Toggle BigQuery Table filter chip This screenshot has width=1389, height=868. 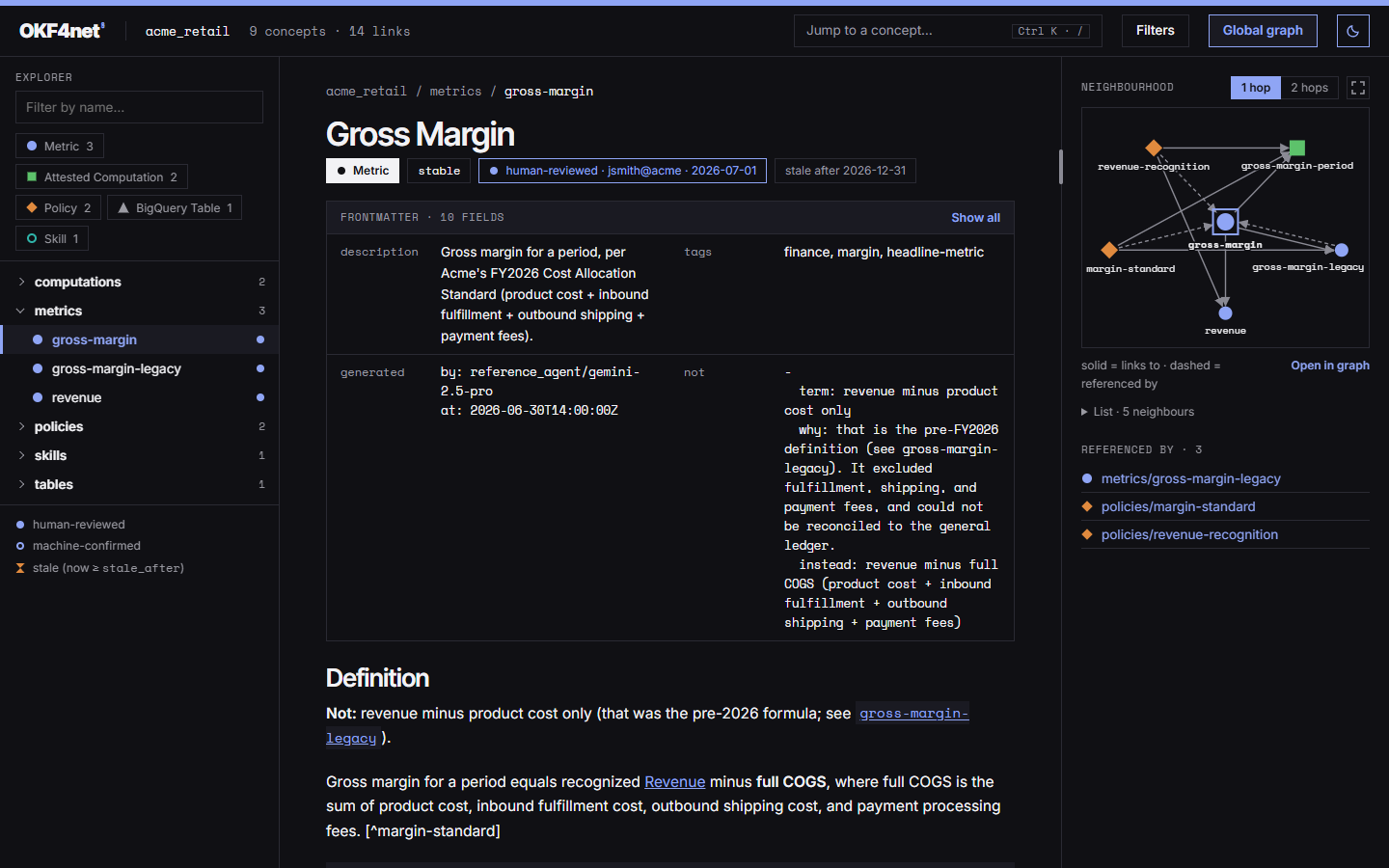coord(175,208)
